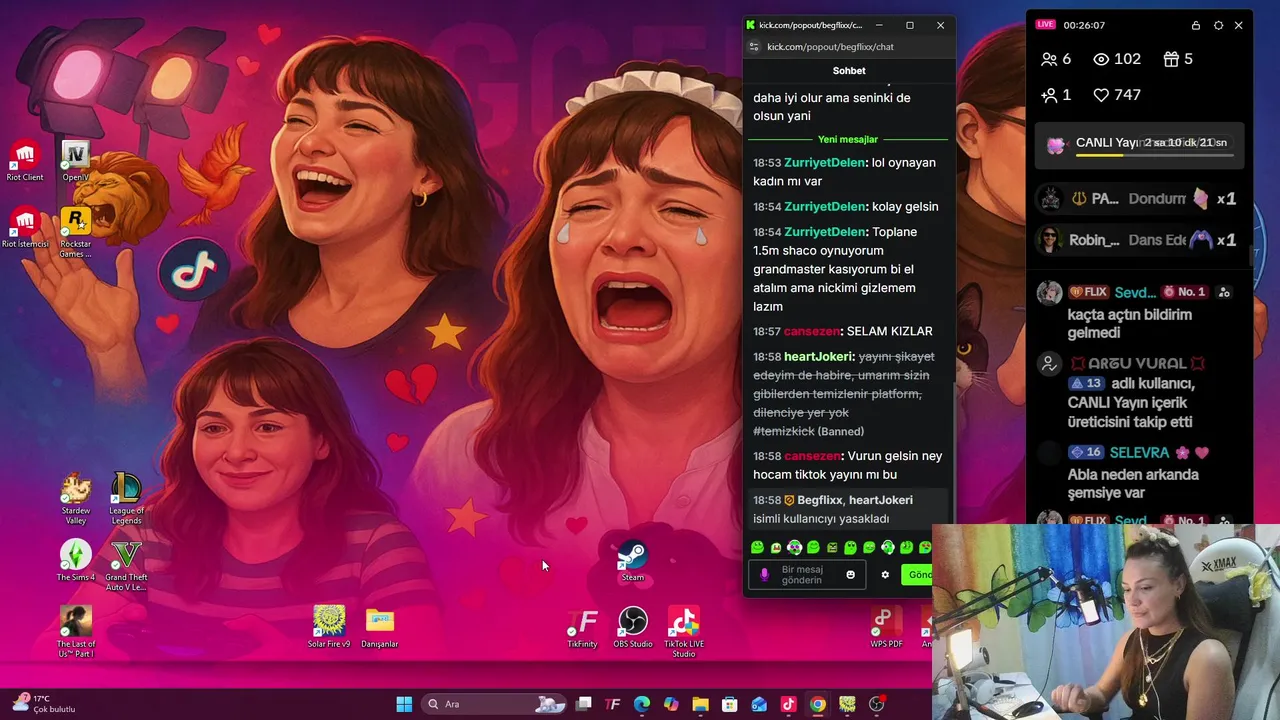Screen dimensions: 1280x720
Task: Open Microsoft Store from the taskbar
Action: 730,704
